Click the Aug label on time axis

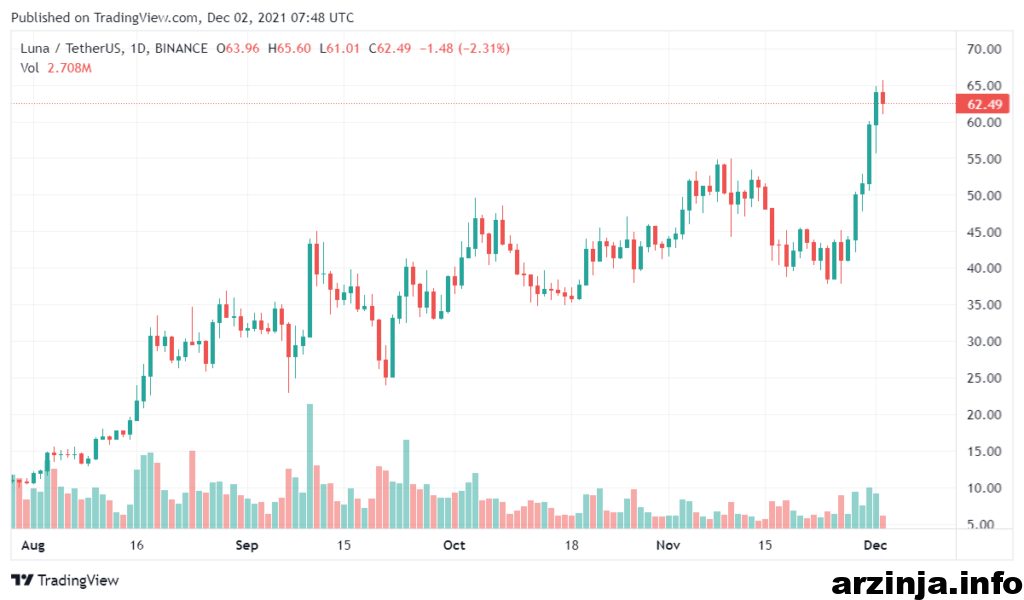(33, 545)
